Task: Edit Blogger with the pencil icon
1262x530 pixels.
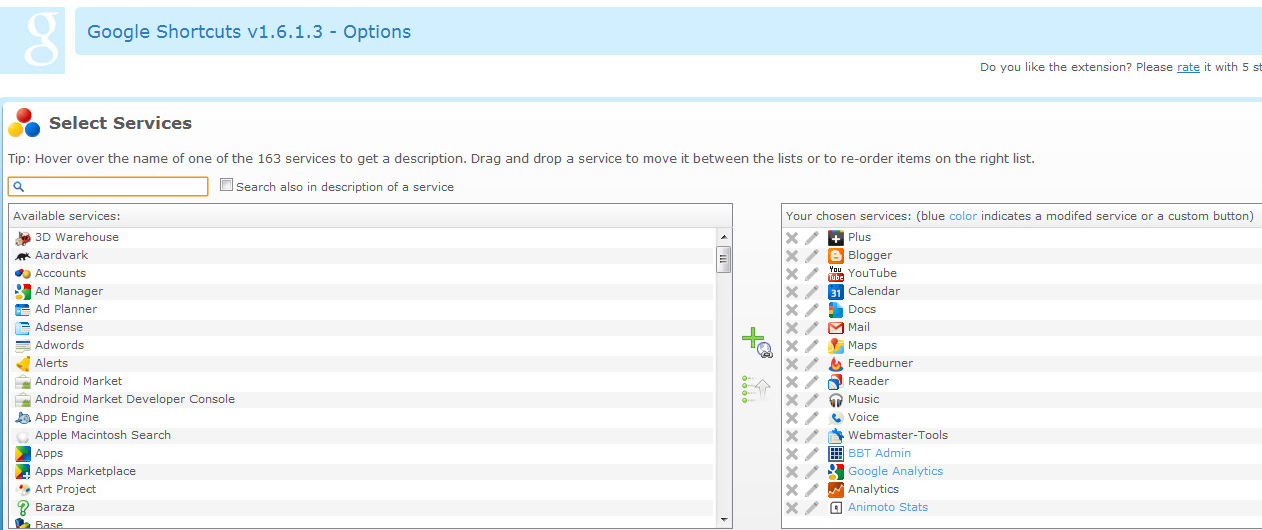Action: [812, 256]
